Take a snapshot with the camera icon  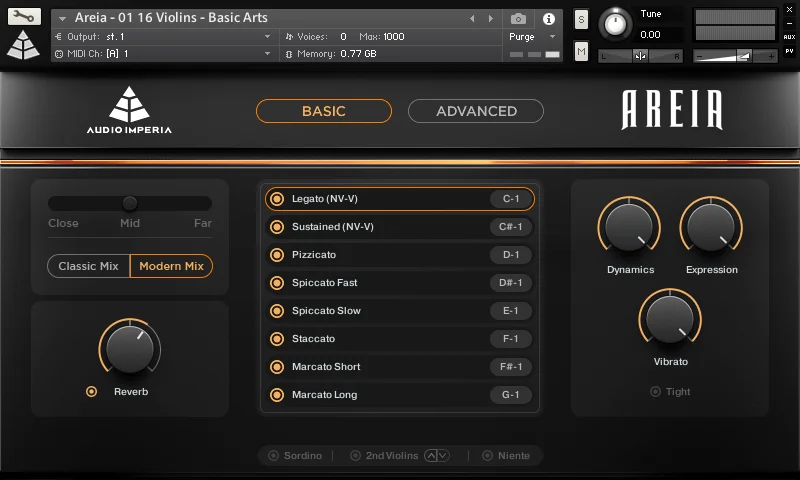[x=518, y=19]
